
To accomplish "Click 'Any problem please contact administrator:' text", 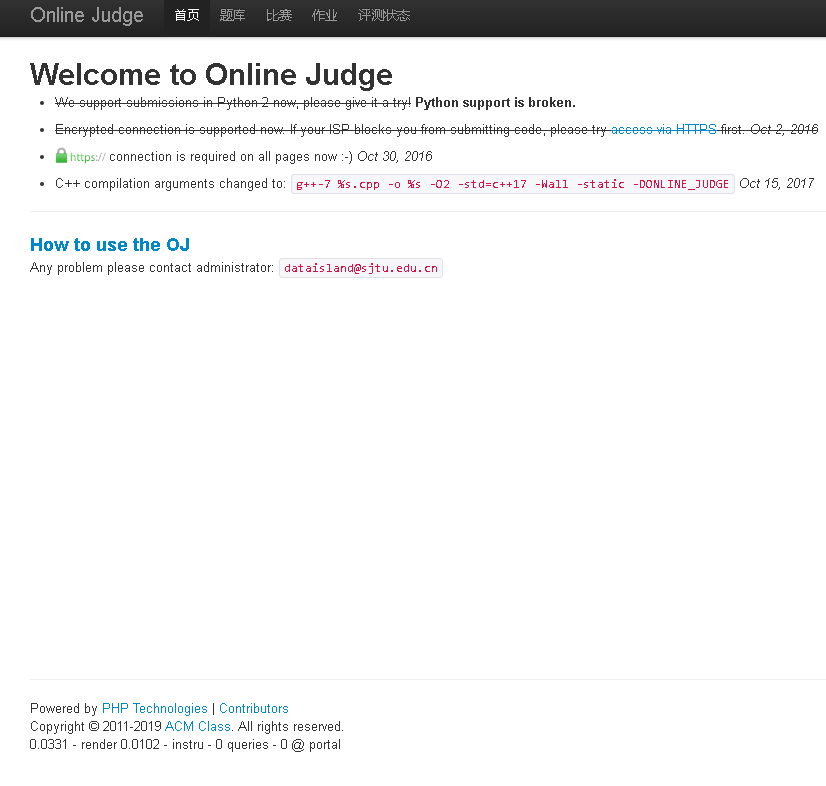I will click(x=152, y=268).
